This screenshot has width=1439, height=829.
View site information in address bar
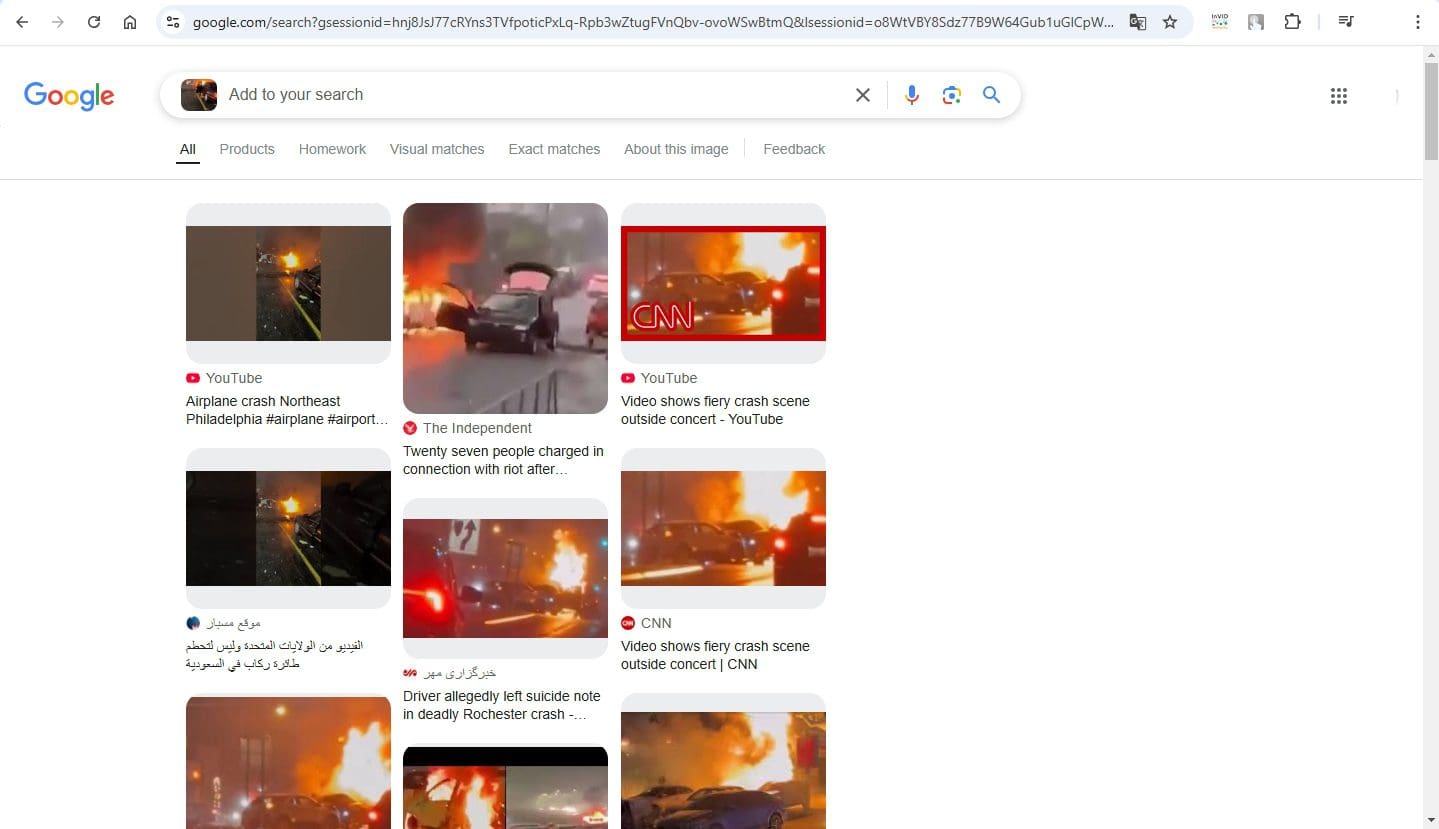[172, 22]
